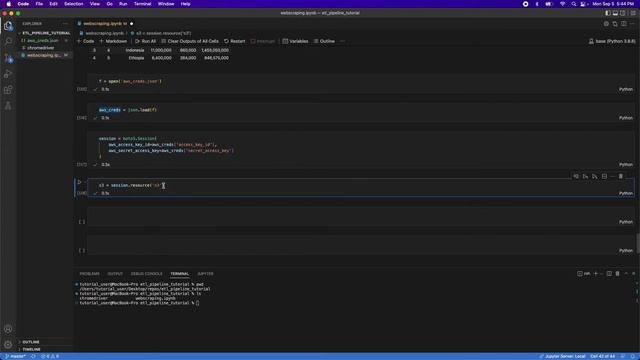Switch to the PROBLEMS tab
640x360 pixels.
(89, 273)
